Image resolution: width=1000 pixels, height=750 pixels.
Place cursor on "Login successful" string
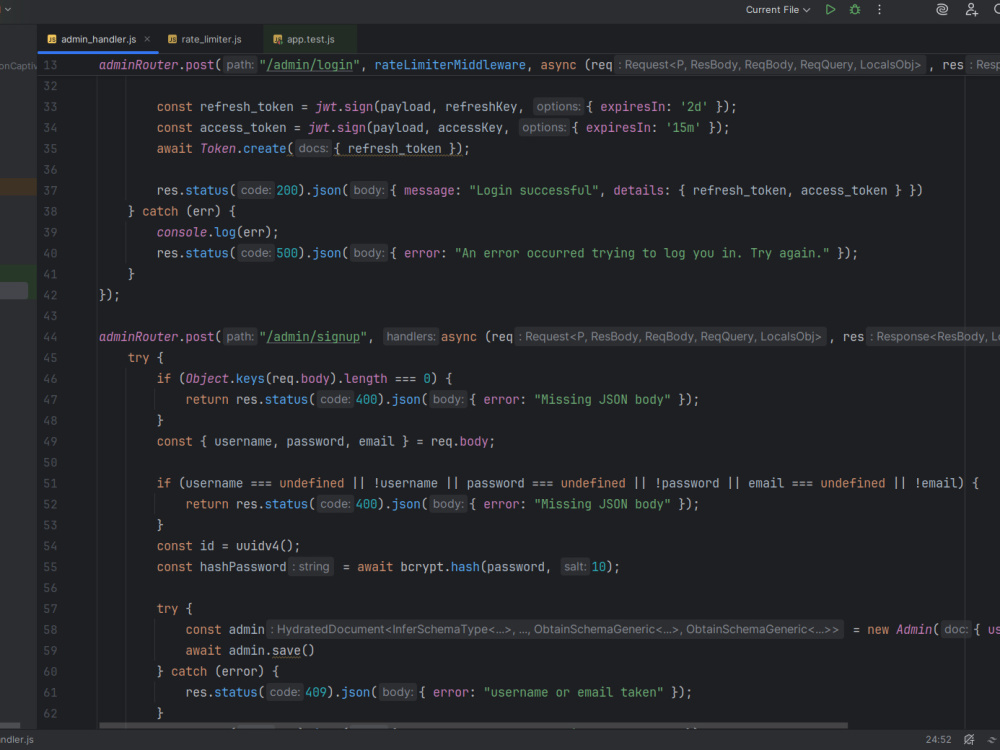534,191
